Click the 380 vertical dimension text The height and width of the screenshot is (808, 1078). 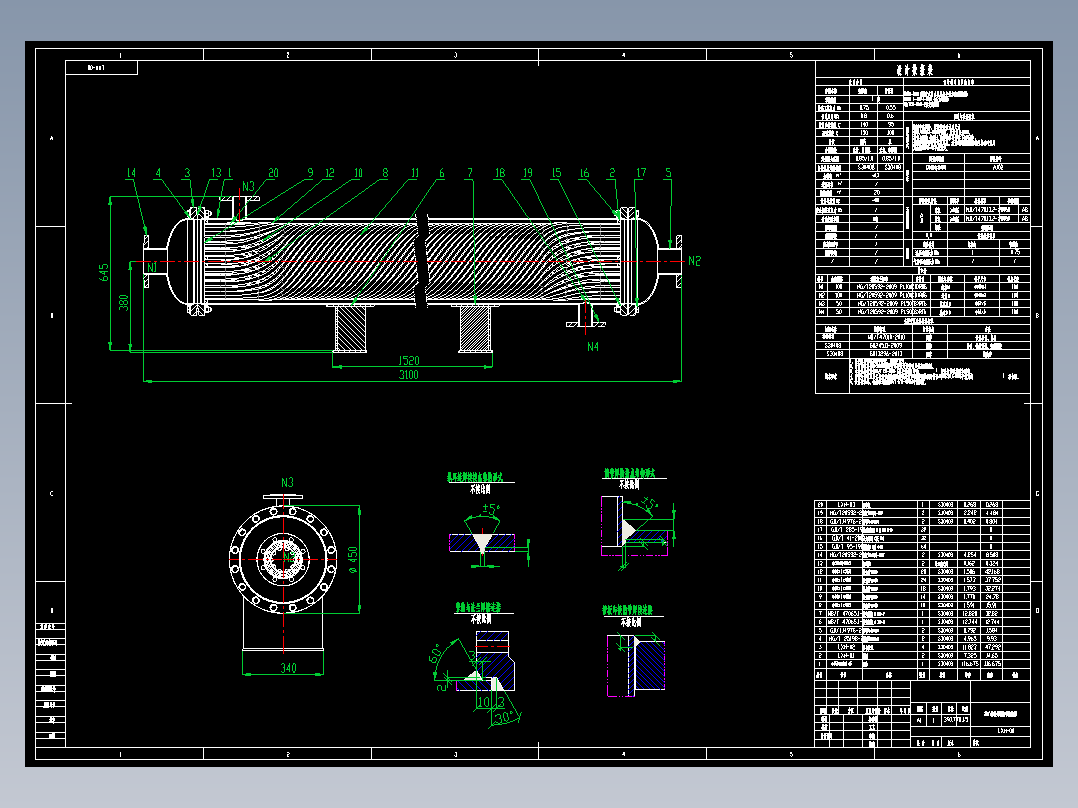coord(124,303)
